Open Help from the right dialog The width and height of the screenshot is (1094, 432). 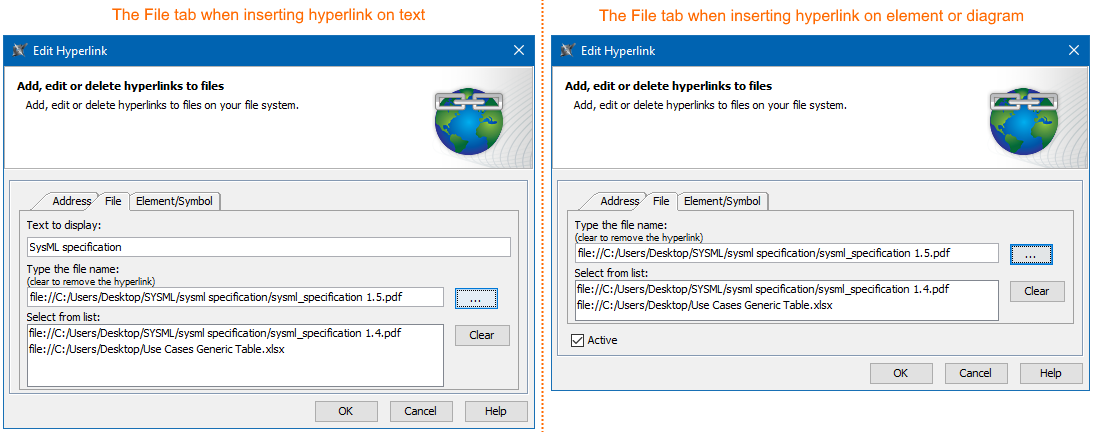click(x=1050, y=373)
